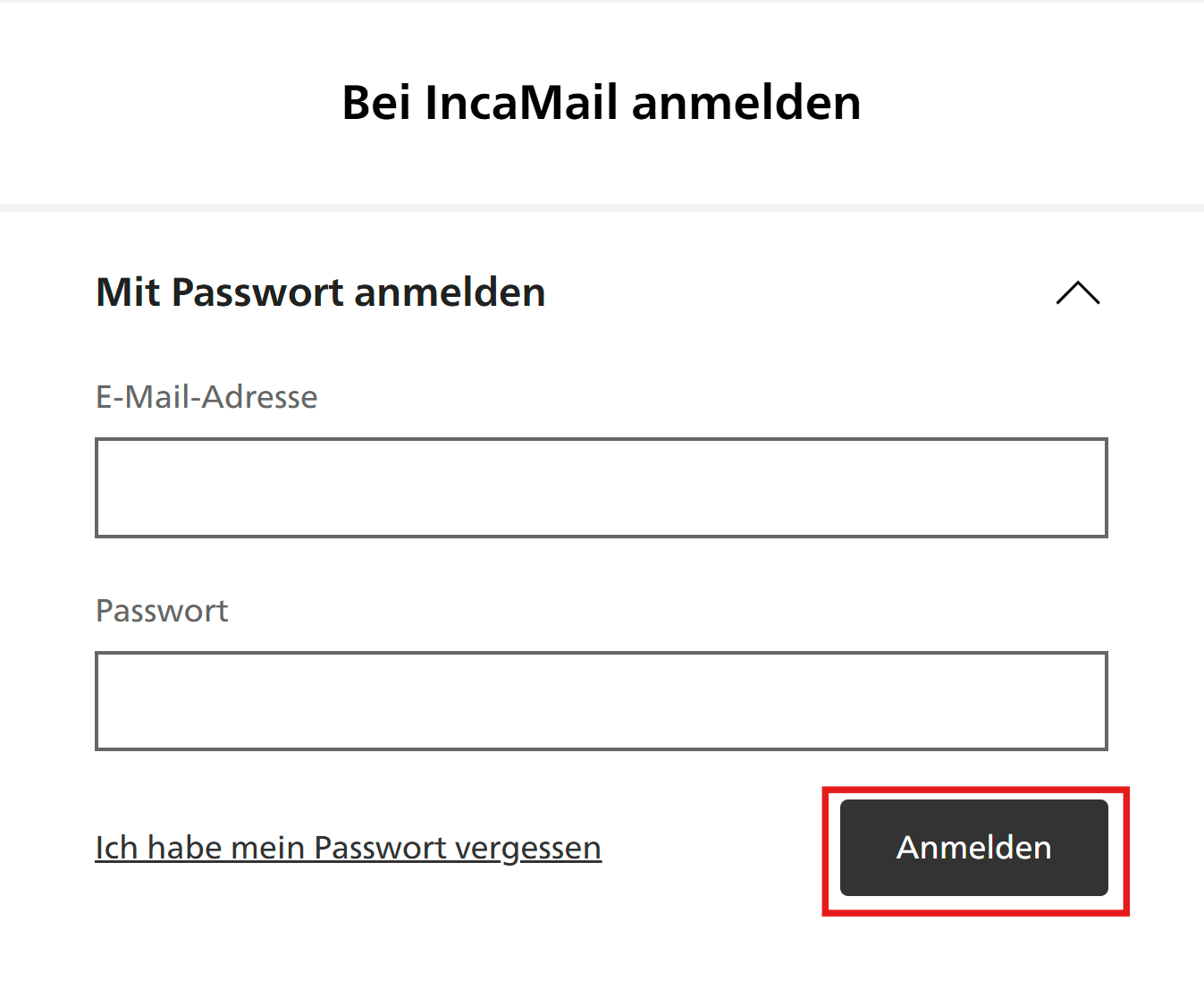This screenshot has height=981, width=1204.
Task: Follow the forgot password link
Action: tap(348, 848)
